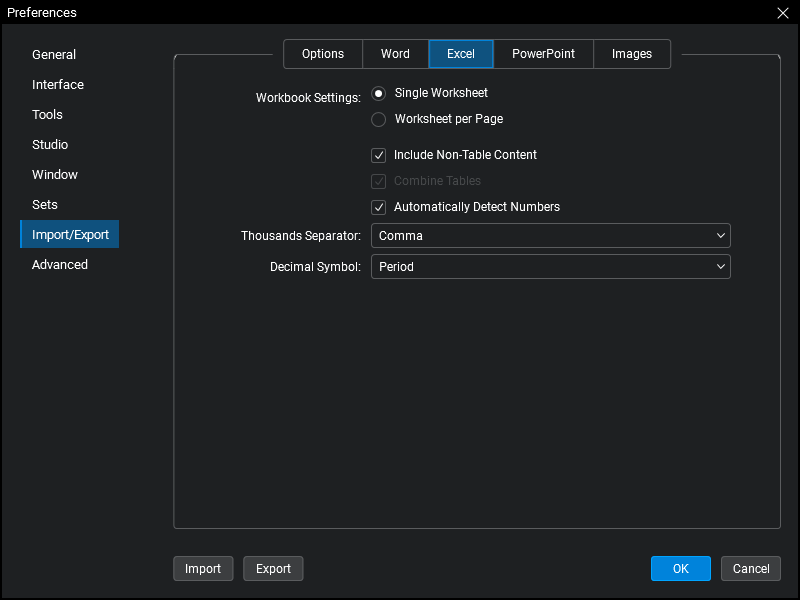Disable Automatically Detect Numbers checkbox

pos(379,207)
